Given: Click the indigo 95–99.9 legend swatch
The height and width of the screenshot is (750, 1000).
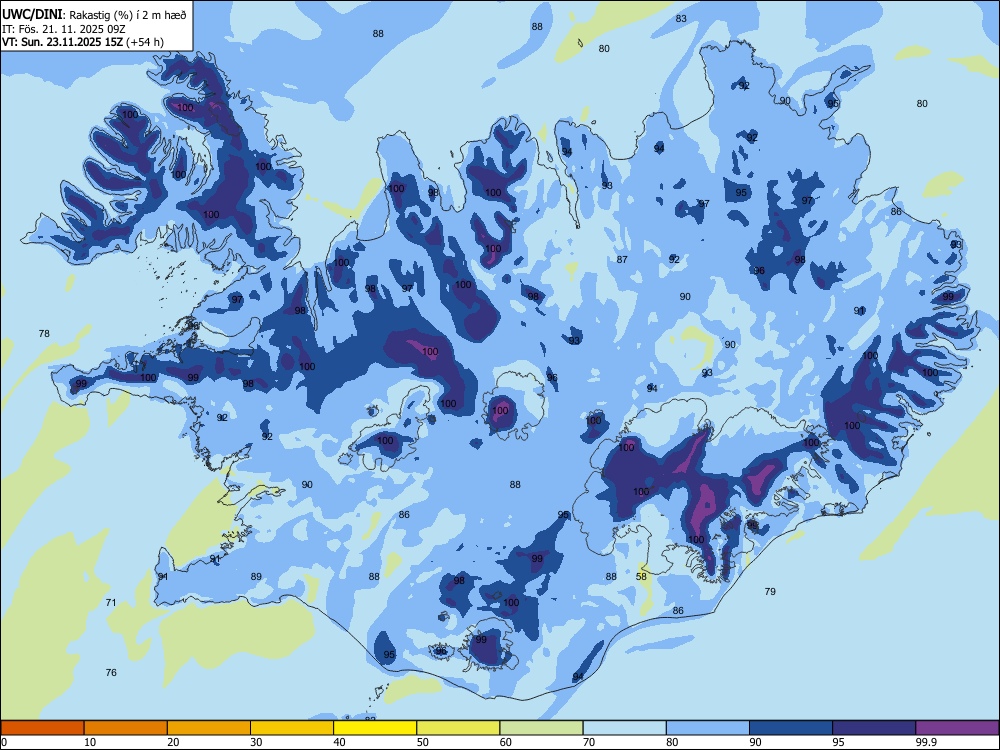Looking at the screenshot, I should pos(874,728).
